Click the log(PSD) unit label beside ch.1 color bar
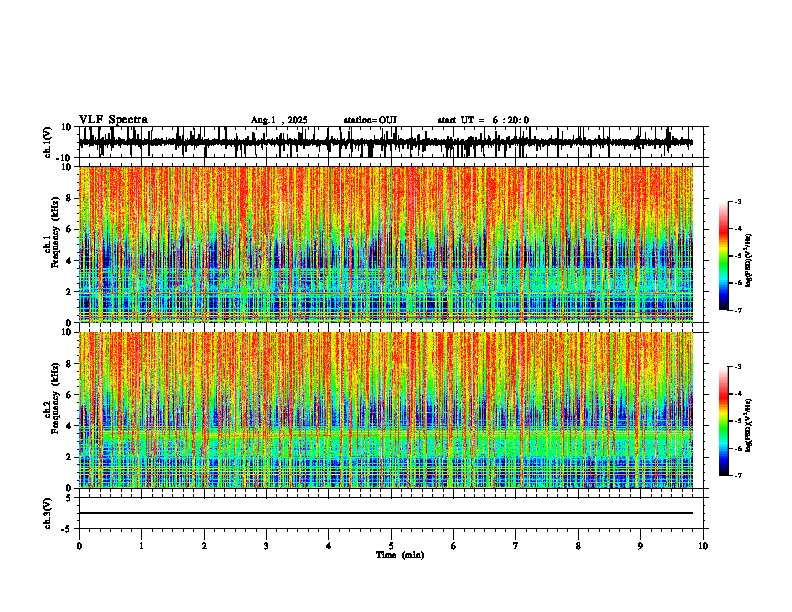 749,261
